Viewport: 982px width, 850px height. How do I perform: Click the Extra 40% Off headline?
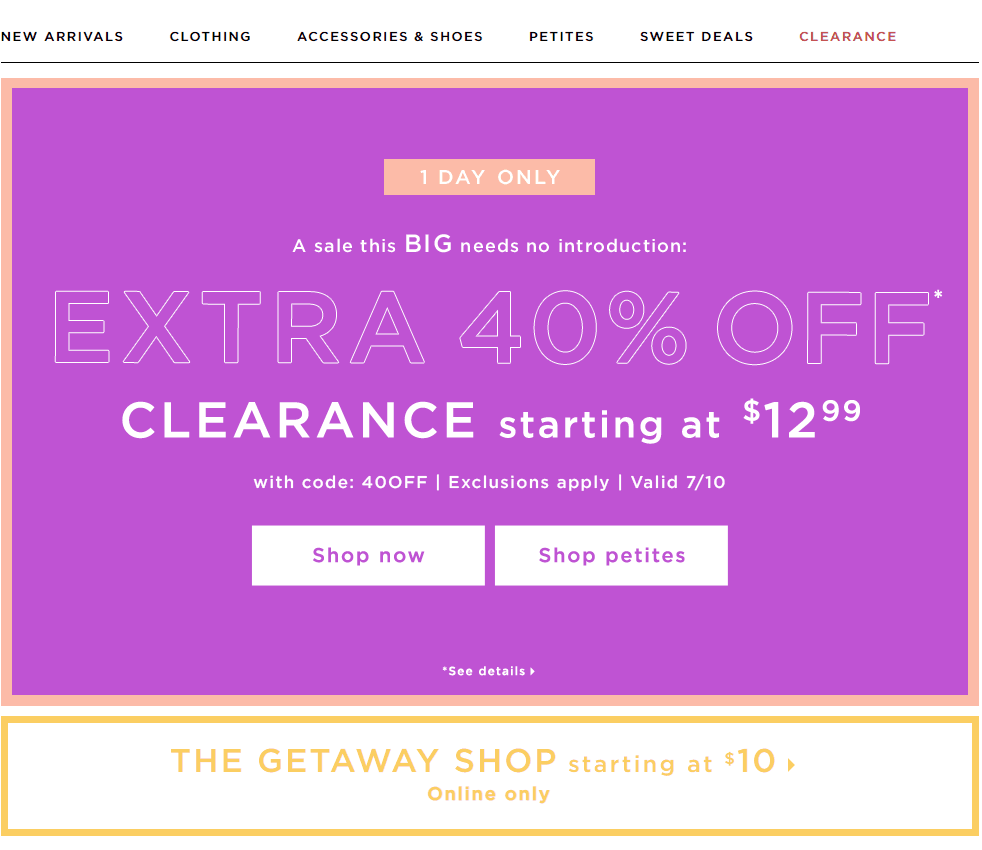click(492, 327)
